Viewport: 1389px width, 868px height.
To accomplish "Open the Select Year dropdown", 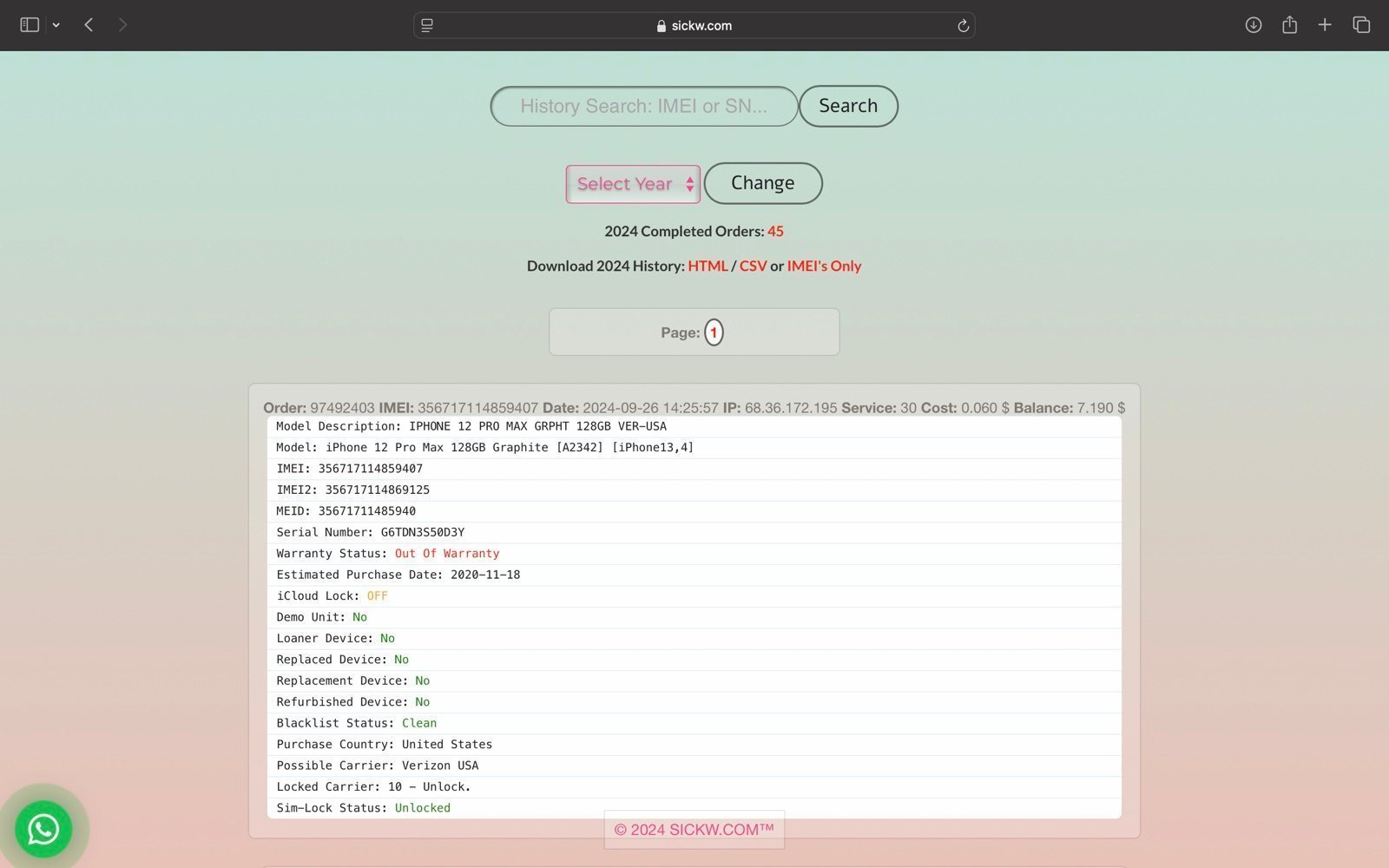I will pyautogui.click(x=633, y=184).
